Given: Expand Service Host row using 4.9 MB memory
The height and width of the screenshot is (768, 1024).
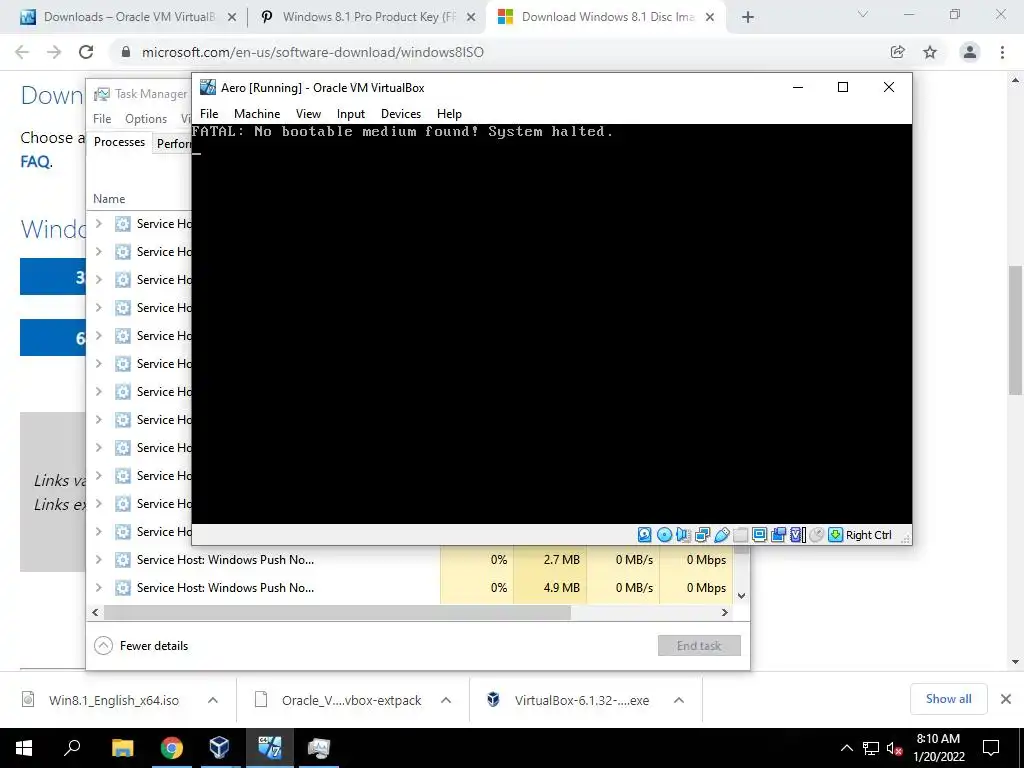Looking at the screenshot, I should click(x=99, y=588).
